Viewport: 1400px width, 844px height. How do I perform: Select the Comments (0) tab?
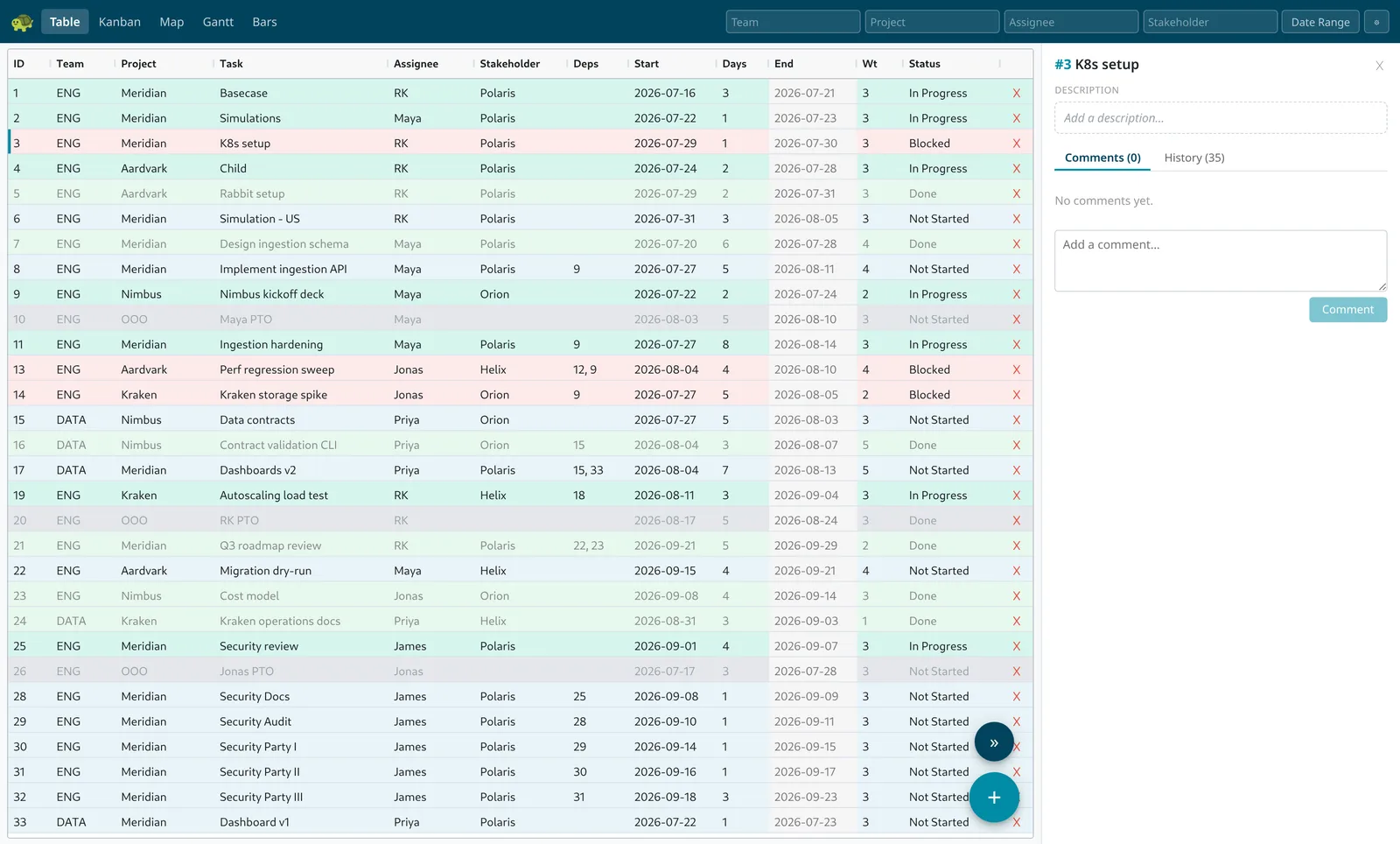[x=1102, y=158]
